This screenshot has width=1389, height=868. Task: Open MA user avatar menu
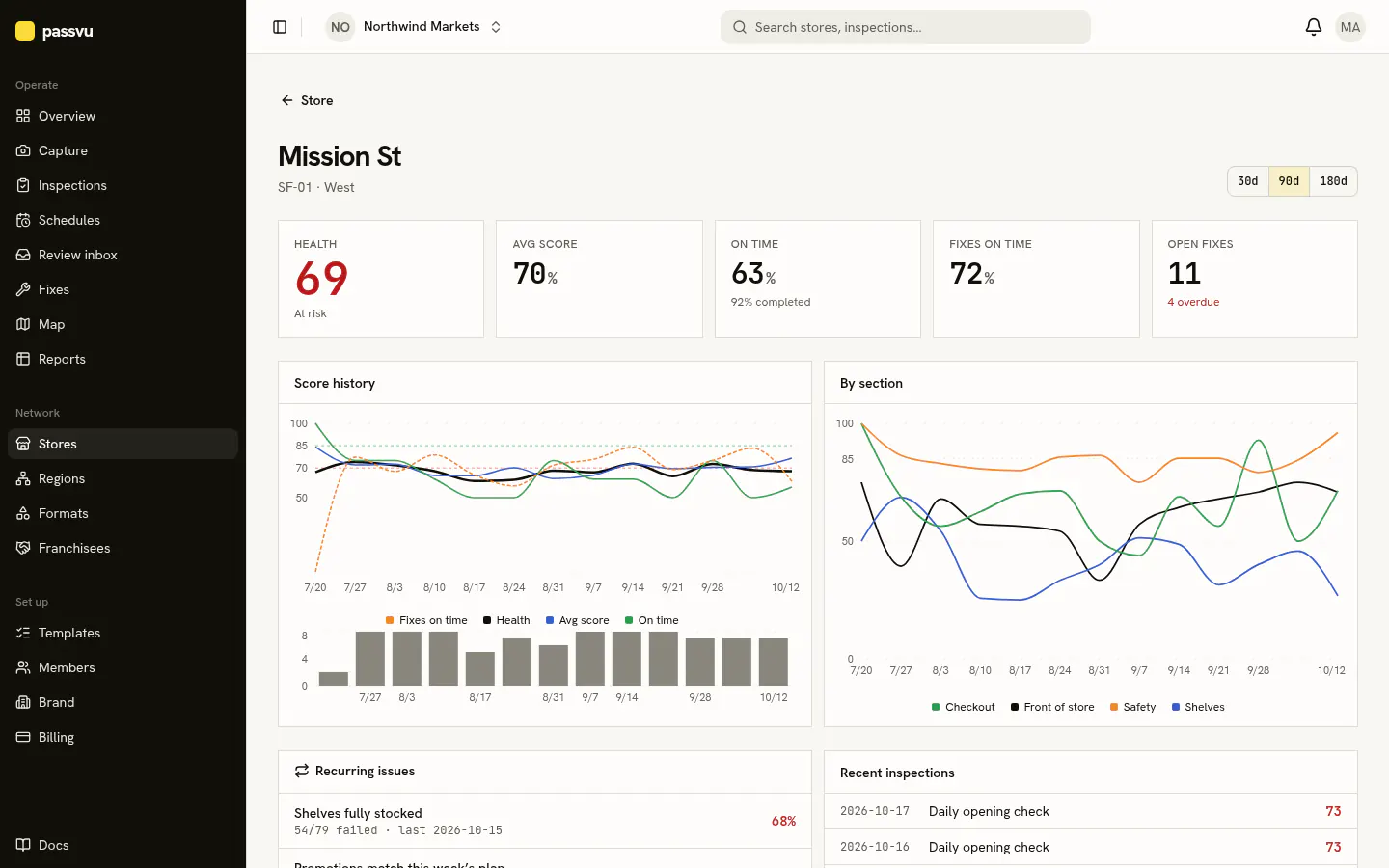1350,27
